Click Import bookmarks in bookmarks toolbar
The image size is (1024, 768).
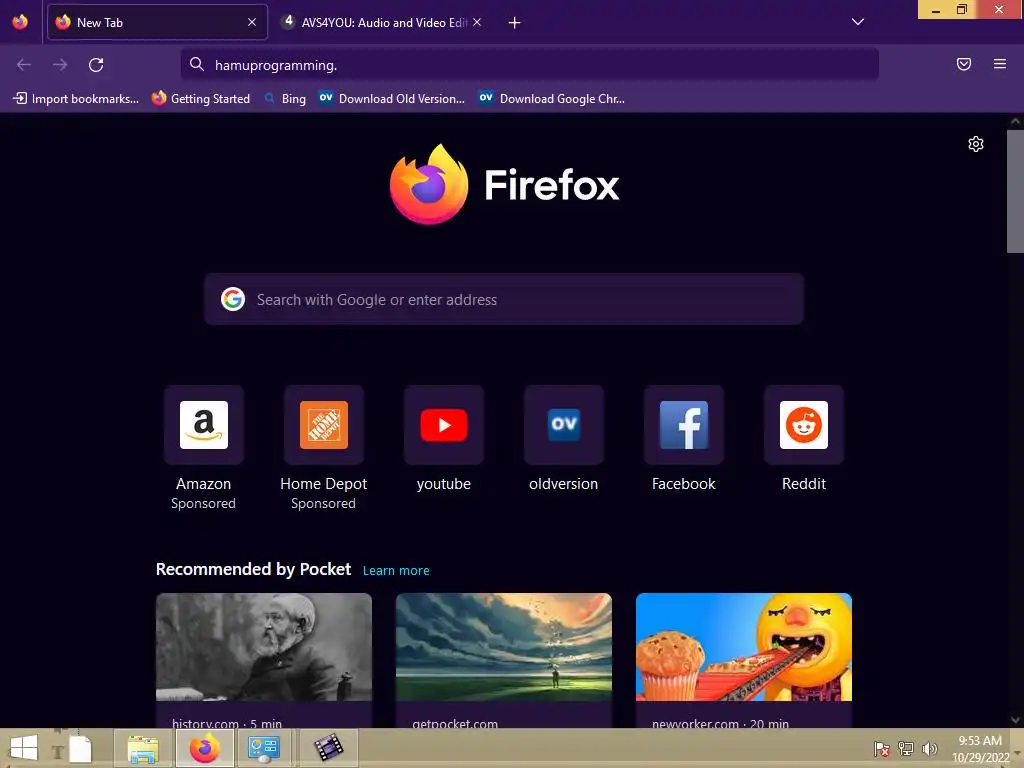[76, 99]
